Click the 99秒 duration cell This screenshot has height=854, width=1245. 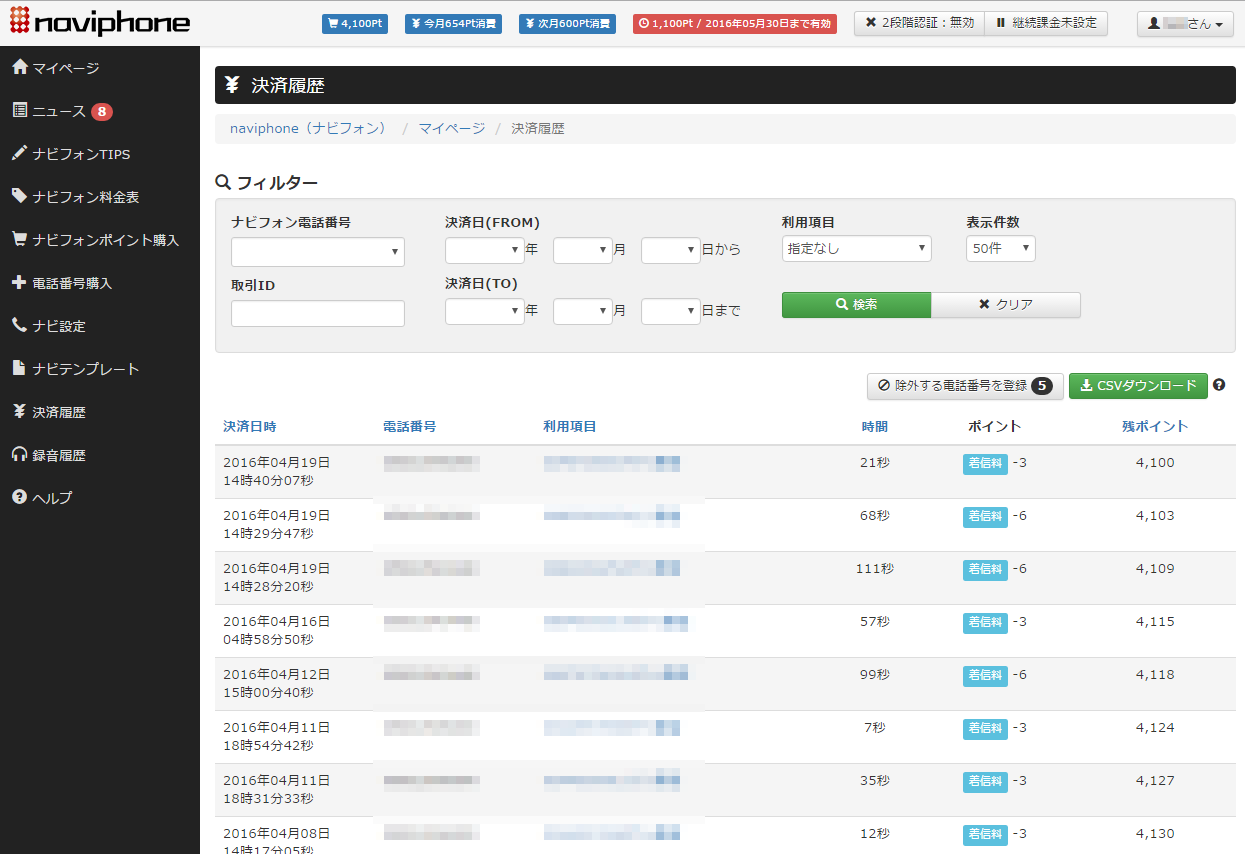[875, 675]
